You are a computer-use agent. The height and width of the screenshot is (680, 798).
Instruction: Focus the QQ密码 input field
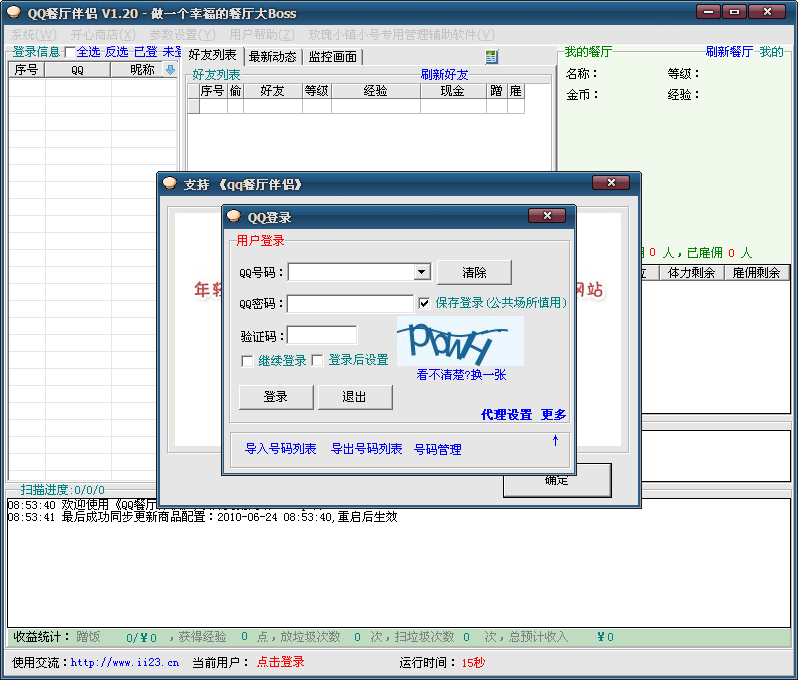coord(350,303)
